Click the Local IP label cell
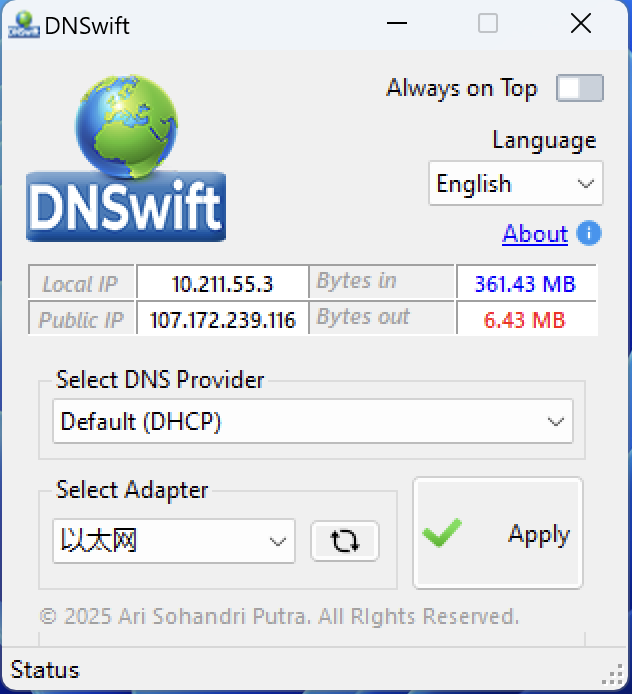632x694 pixels. pyautogui.click(x=81, y=283)
